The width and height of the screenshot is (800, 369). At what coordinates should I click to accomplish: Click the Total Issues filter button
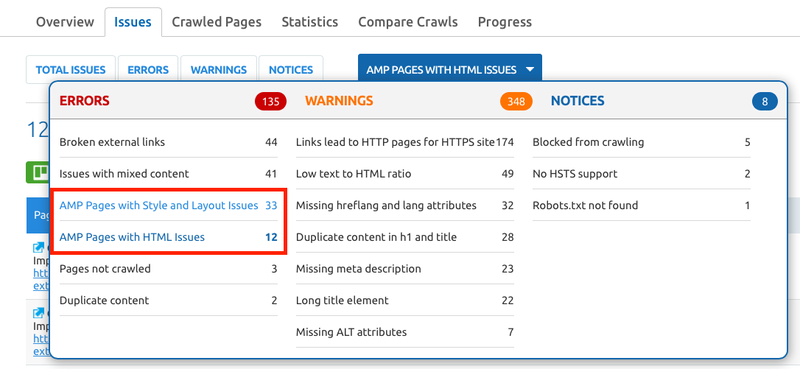[71, 70]
